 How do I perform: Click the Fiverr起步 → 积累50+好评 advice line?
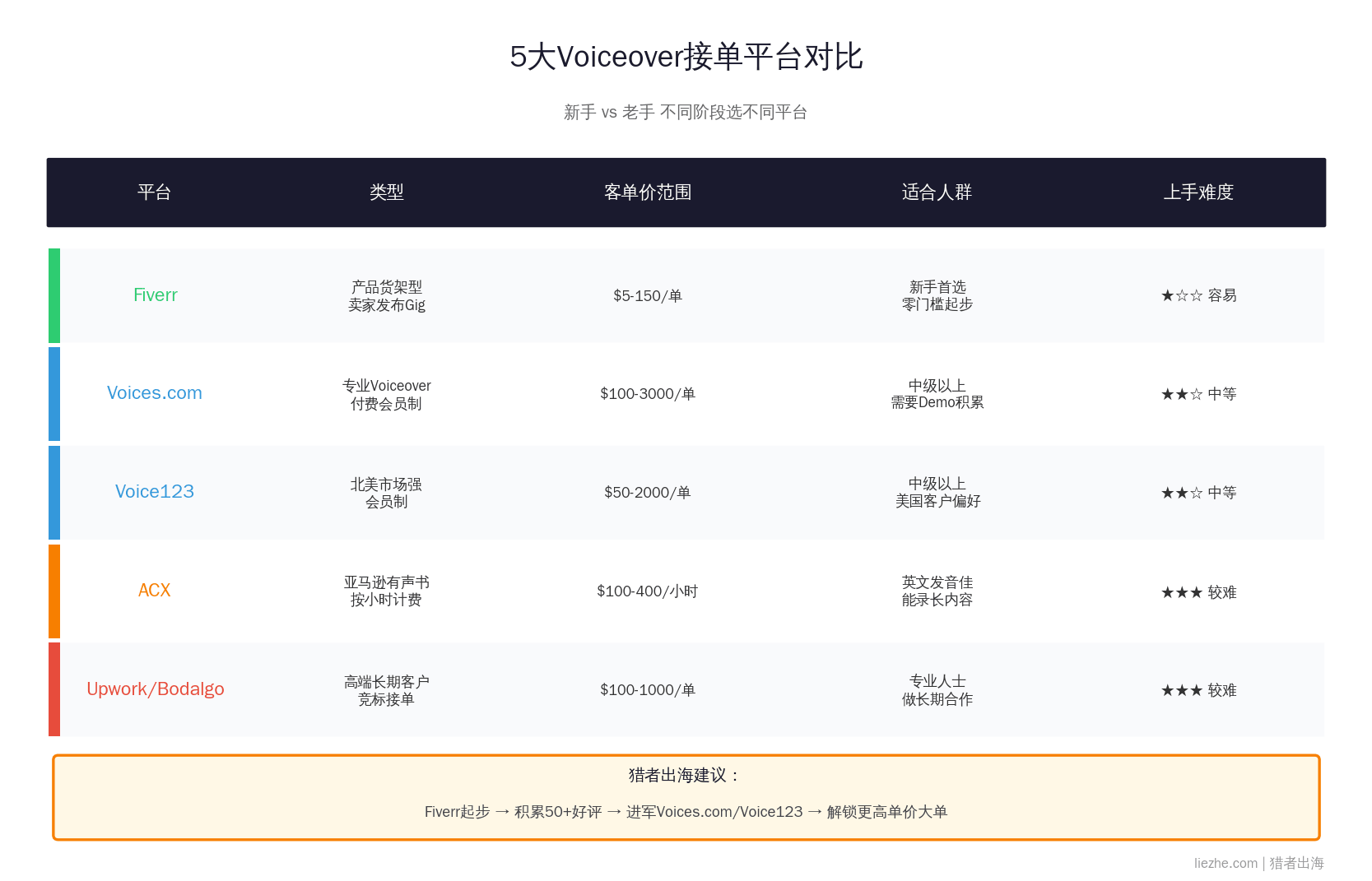point(686,812)
